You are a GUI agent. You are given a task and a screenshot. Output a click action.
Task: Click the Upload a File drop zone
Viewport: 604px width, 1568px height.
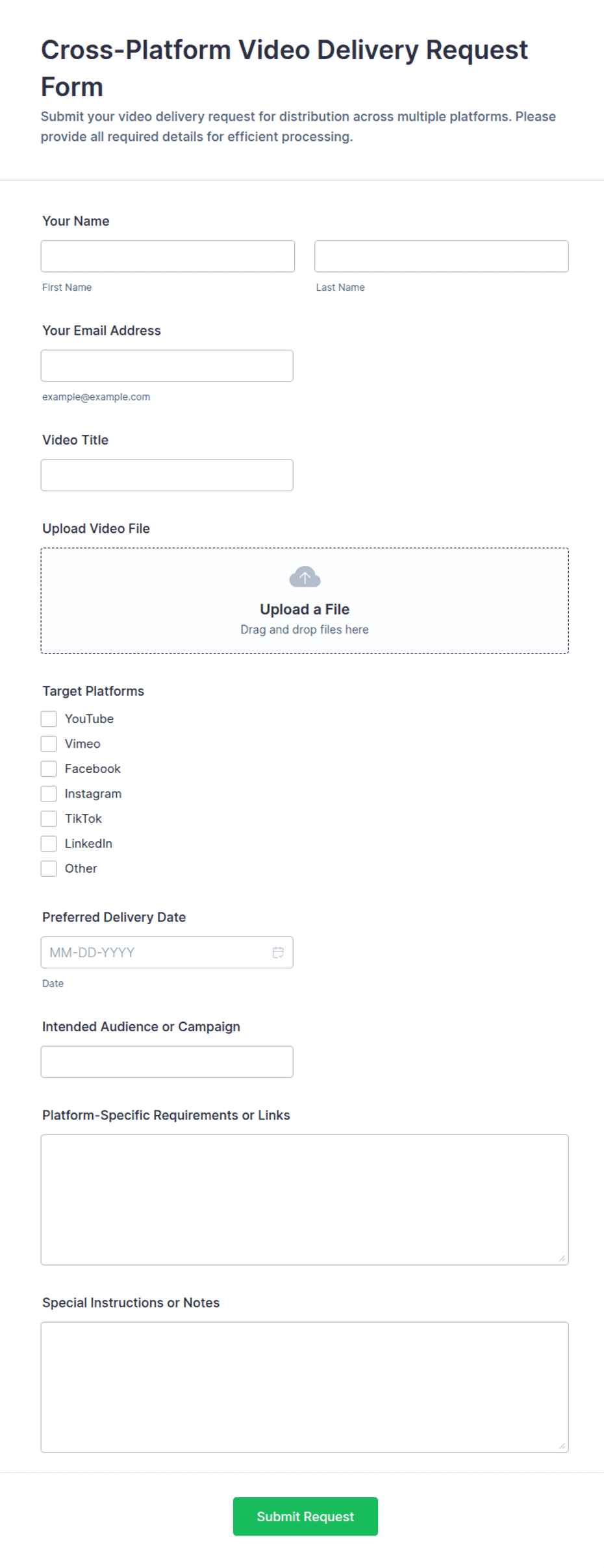point(305,600)
